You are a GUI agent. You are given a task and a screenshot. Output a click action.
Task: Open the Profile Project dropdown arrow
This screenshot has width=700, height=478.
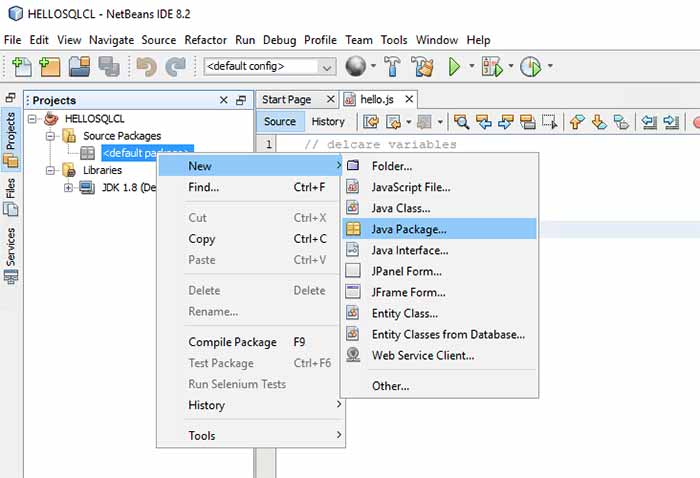tap(550, 66)
